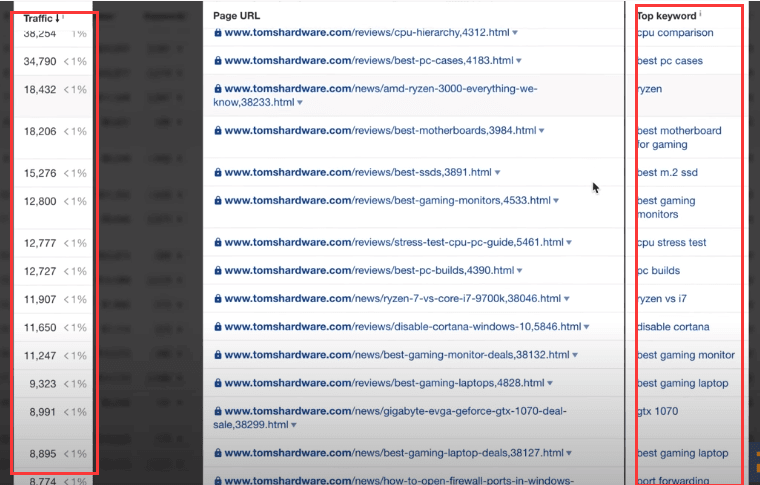Select the 'pc builds' keyword

[x=659, y=270]
